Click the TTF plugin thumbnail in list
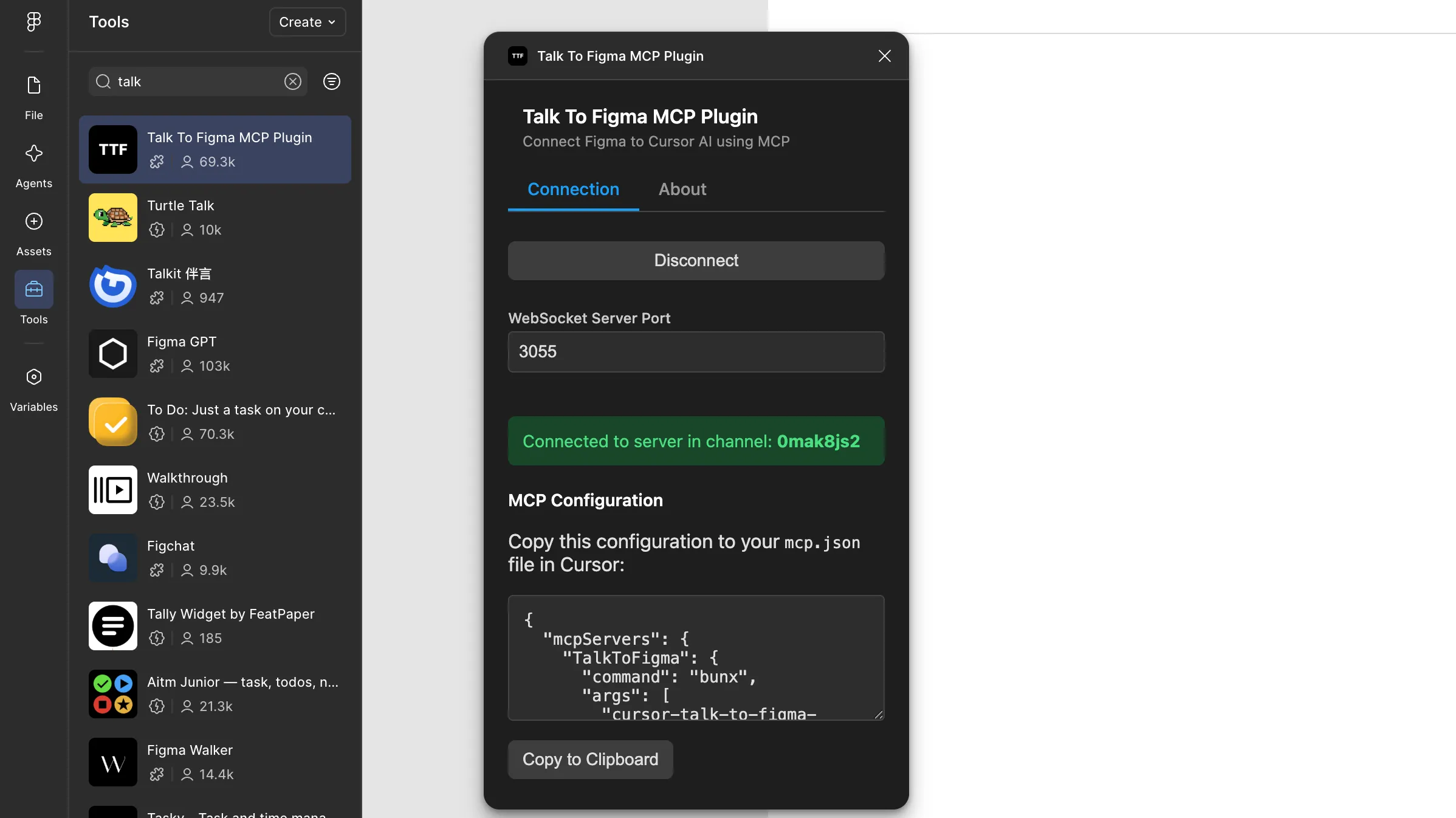 coord(113,150)
